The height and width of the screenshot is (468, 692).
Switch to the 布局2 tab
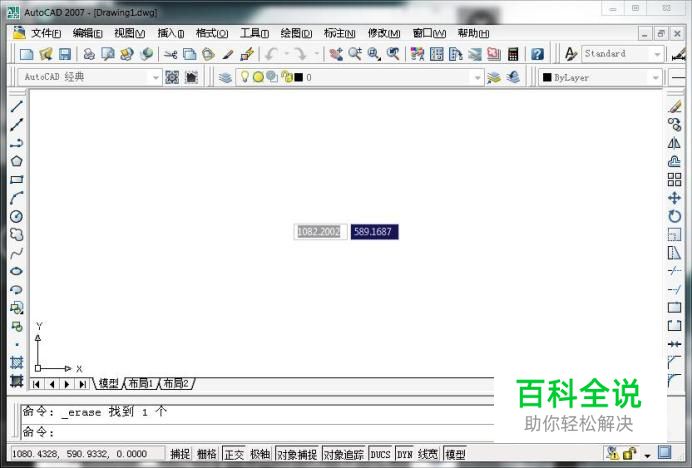[176, 384]
